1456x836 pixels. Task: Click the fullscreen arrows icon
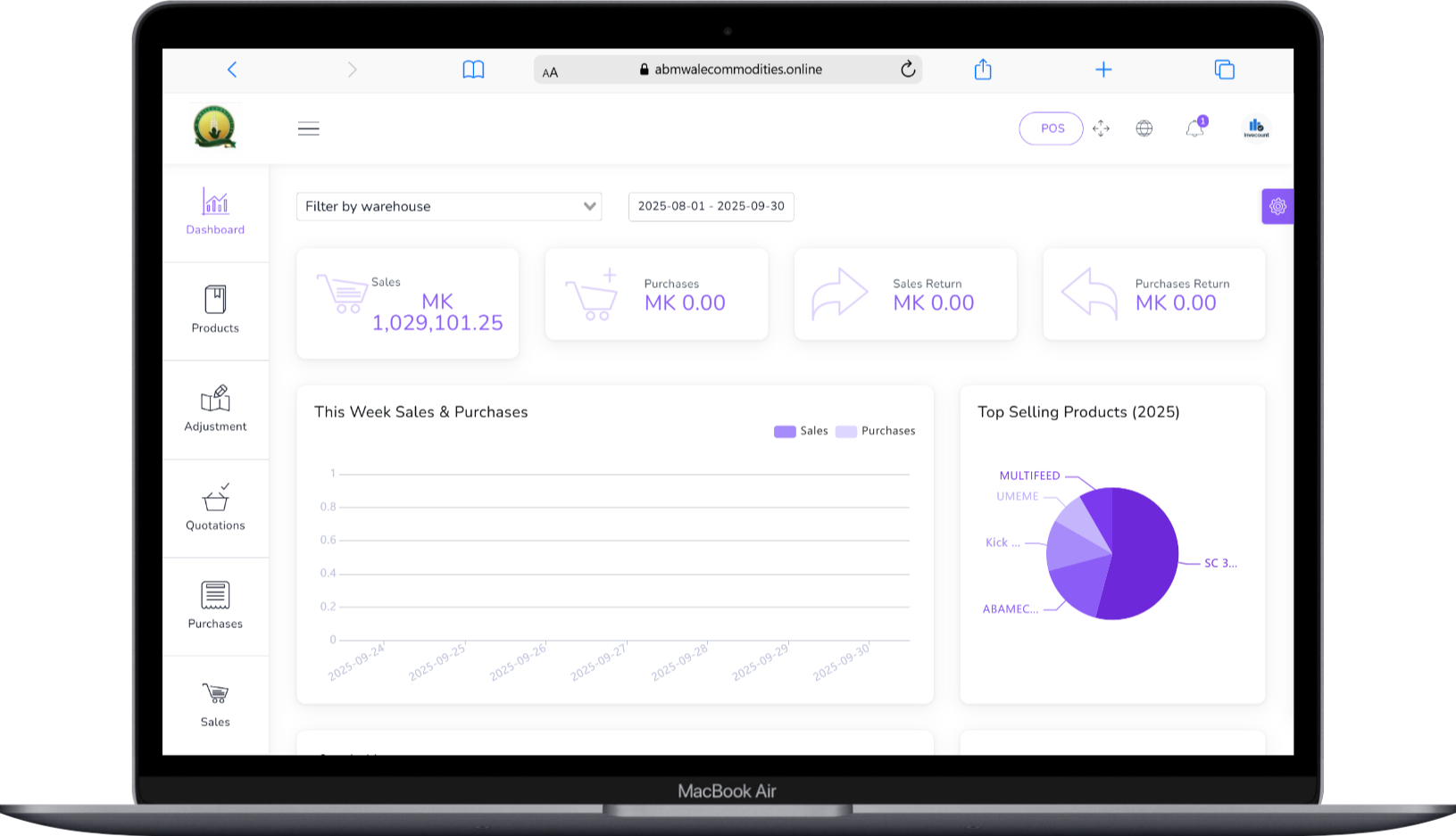click(1101, 128)
